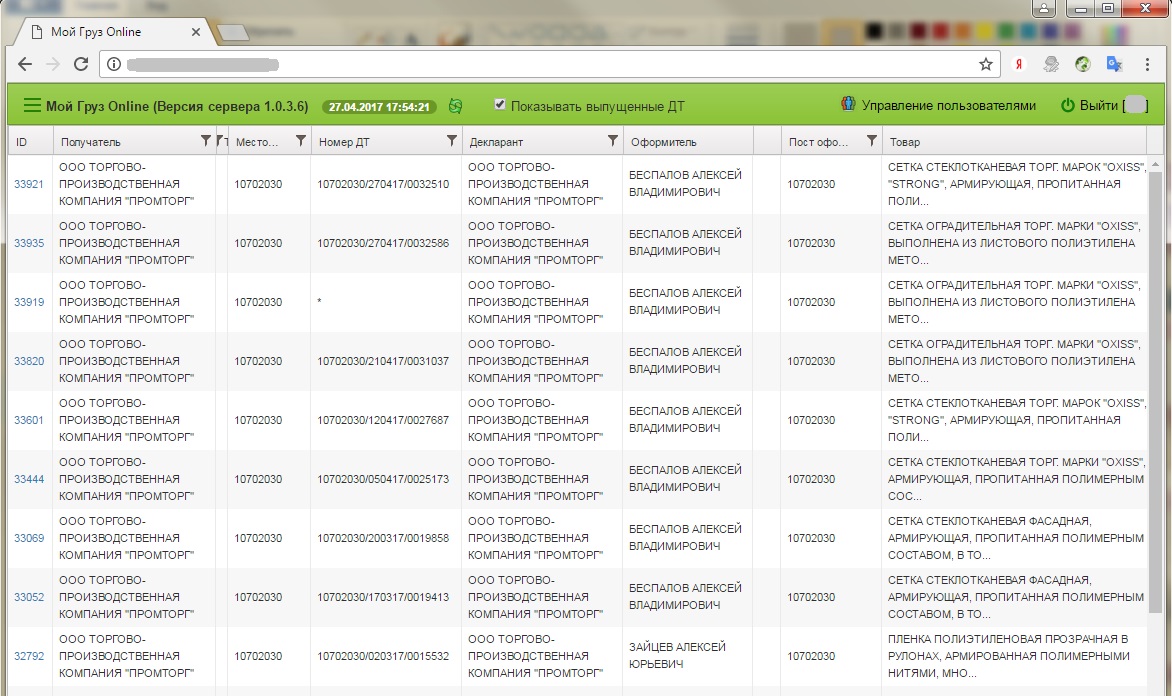Click the table's vertical scrollbar
Image resolution: width=1172 pixels, height=696 pixels.
coord(1156,380)
